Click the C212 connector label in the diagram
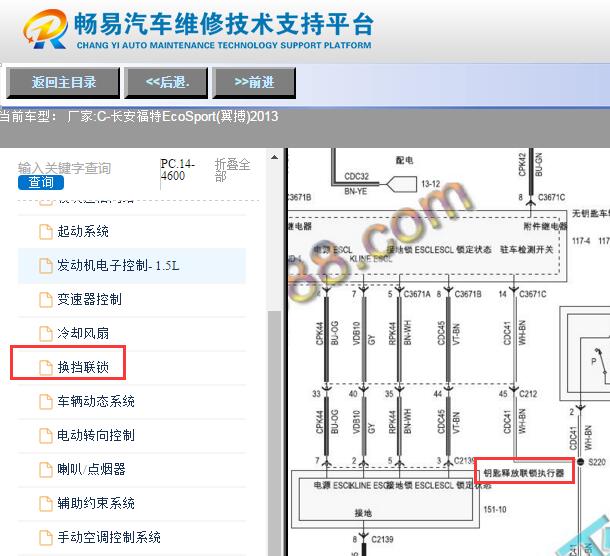 tap(528, 394)
